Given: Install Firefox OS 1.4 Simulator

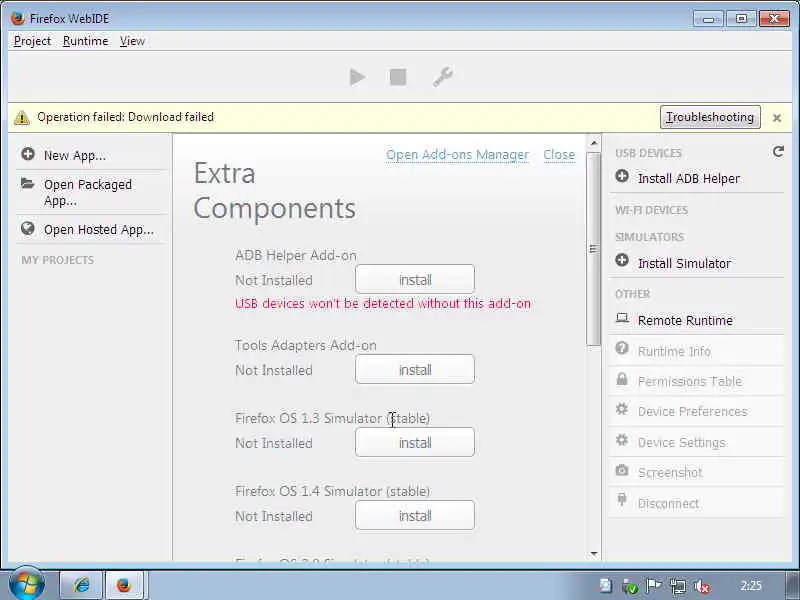Looking at the screenshot, I should tap(415, 515).
